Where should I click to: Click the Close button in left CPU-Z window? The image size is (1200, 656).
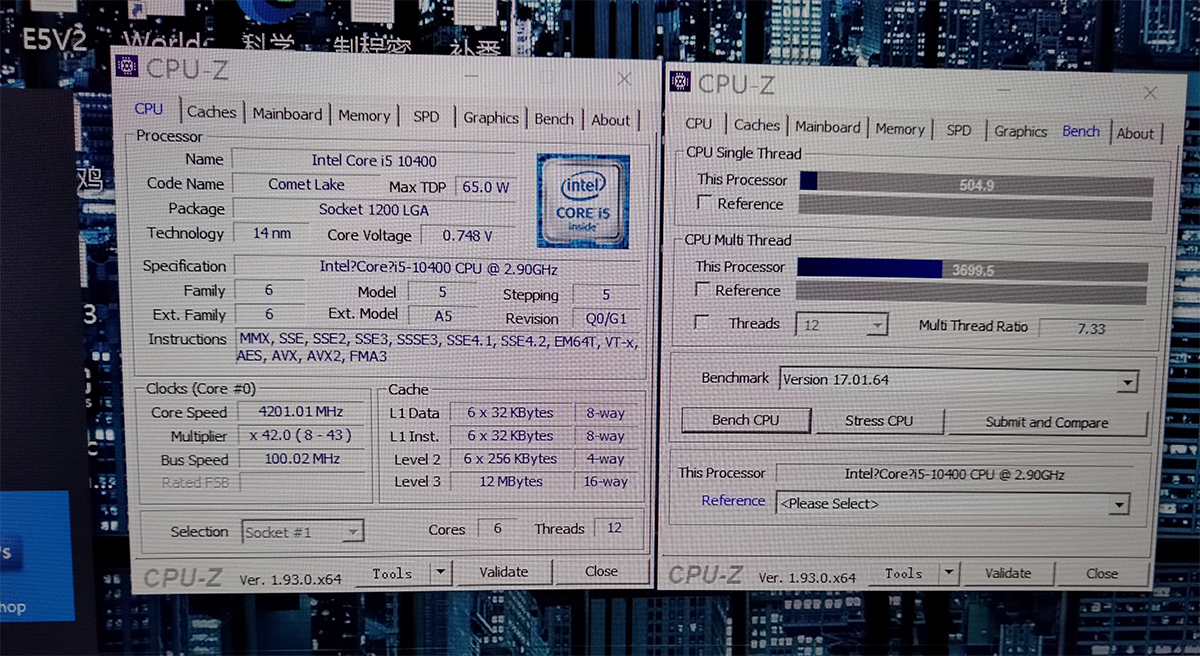tap(602, 571)
